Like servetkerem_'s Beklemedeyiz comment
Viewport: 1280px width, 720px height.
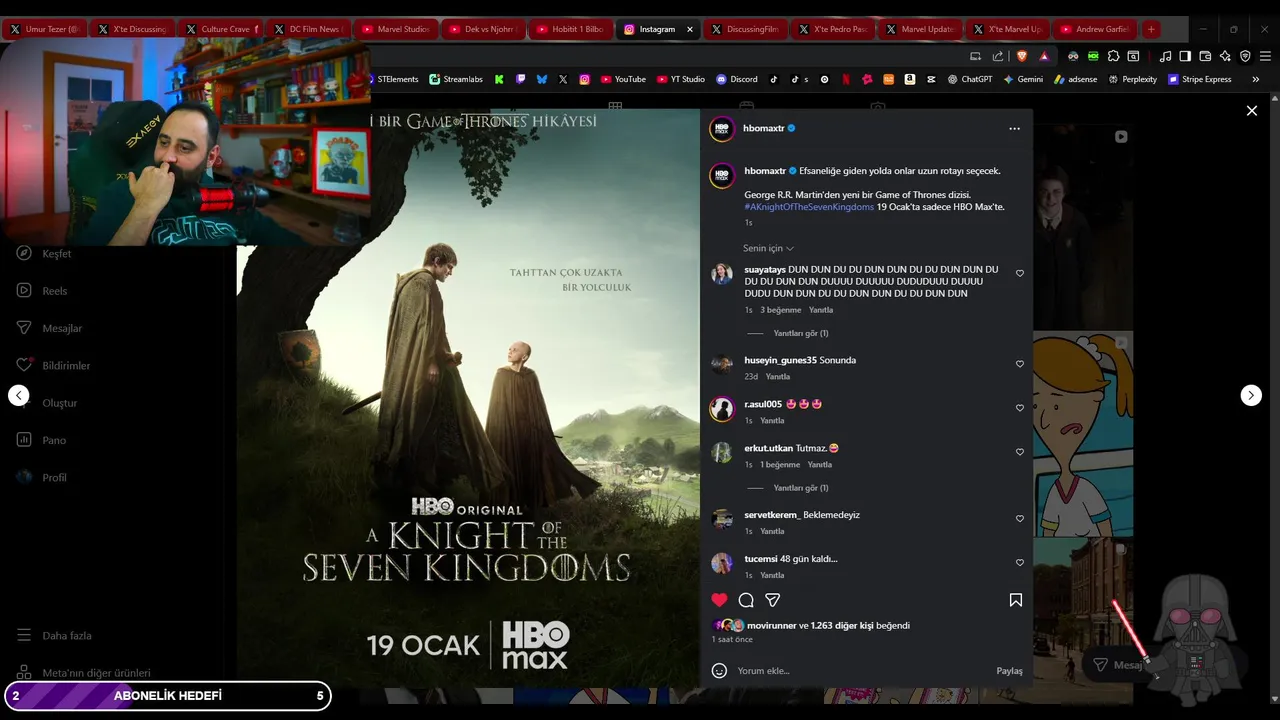click(x=1020, y=519)
